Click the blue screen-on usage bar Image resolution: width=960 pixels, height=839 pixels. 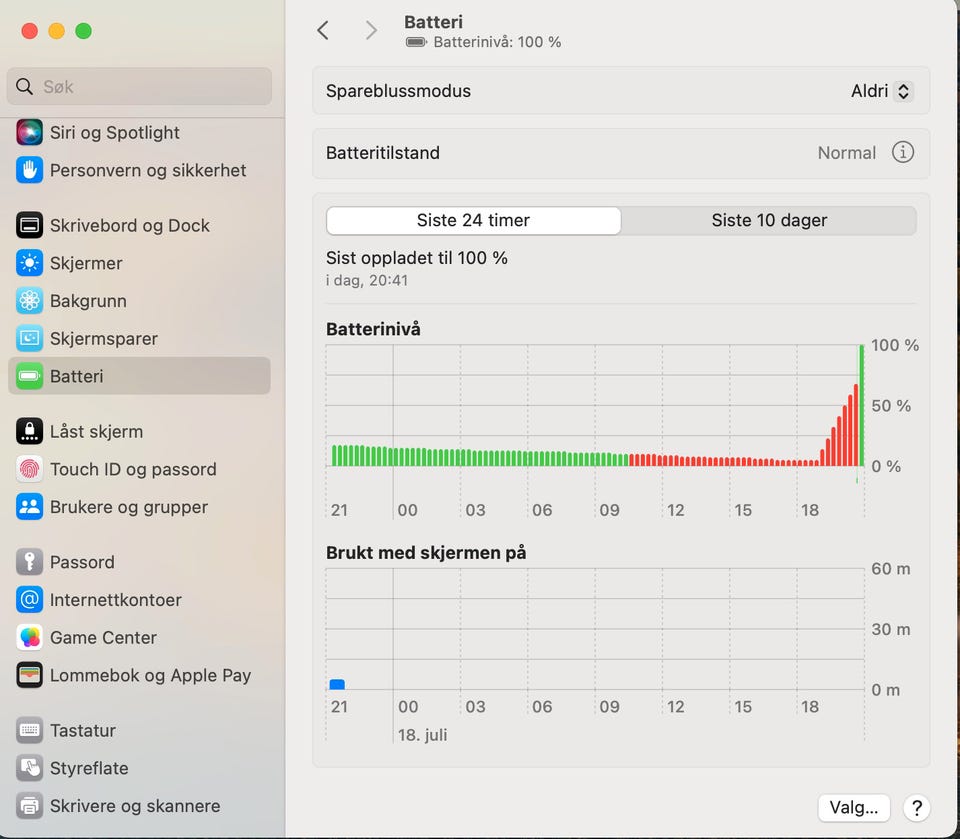(337, 684)
